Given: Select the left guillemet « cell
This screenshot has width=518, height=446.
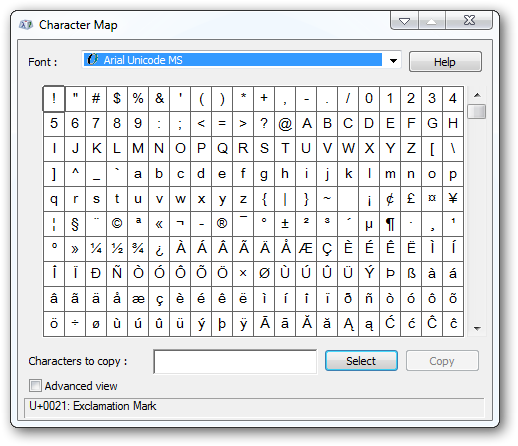Looking at the screenshot, I should pos(159,224).
